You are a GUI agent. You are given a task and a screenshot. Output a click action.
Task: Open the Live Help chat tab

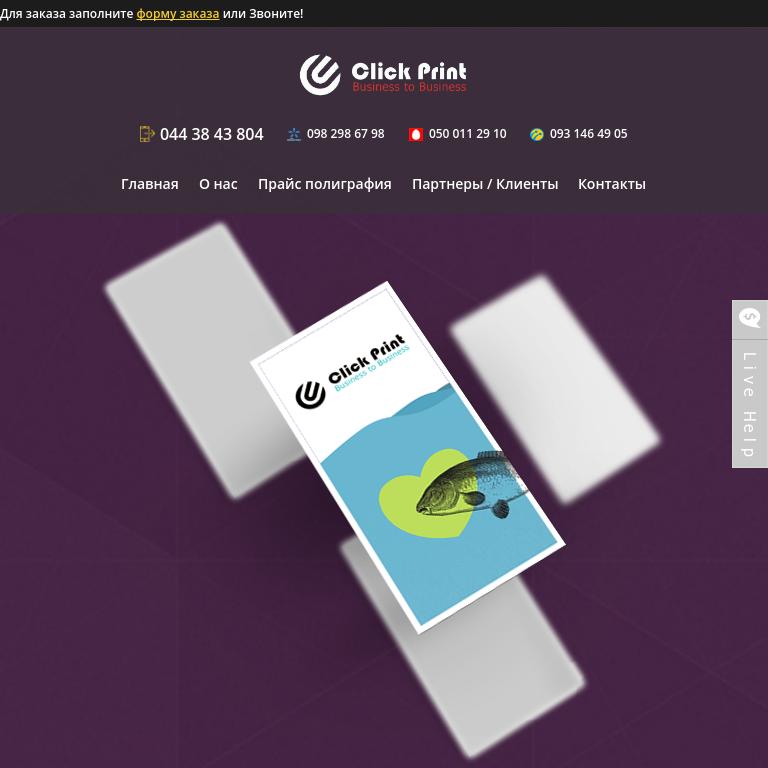pos(749,384)
